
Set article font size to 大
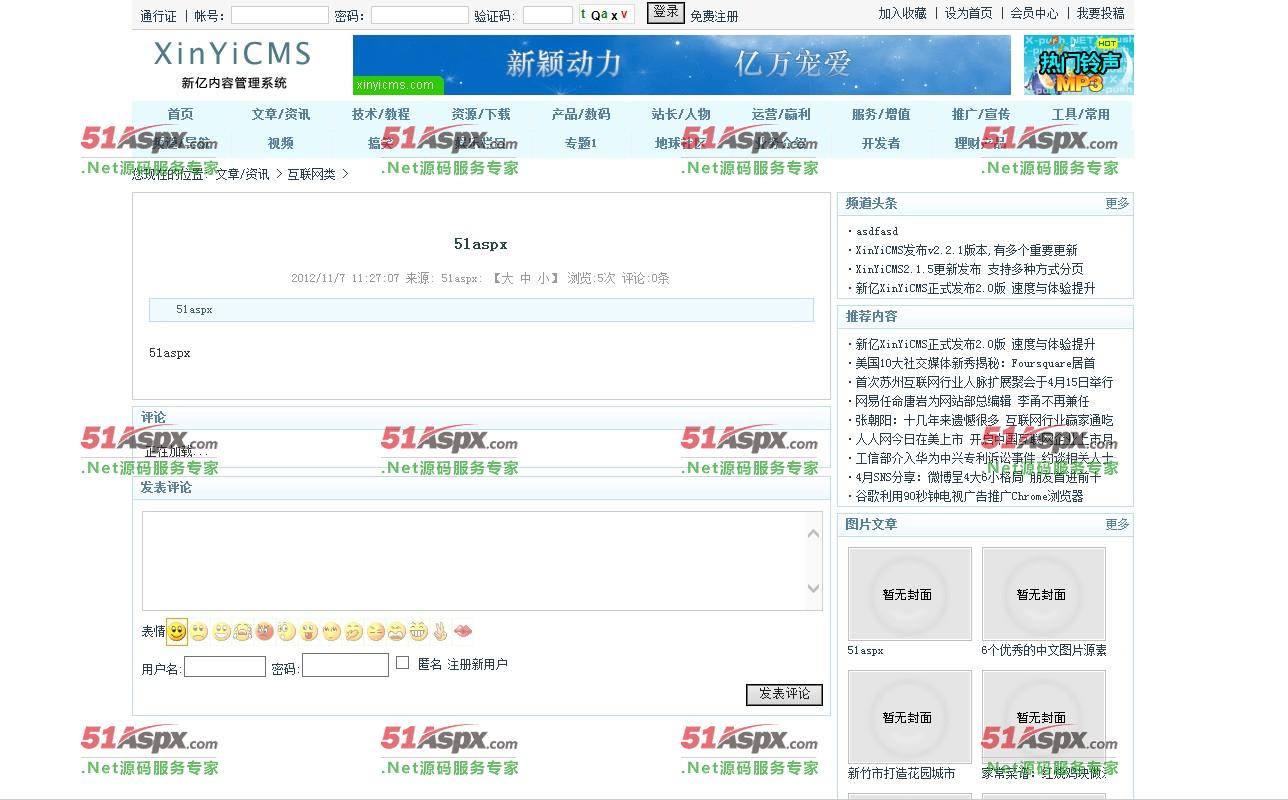point(507,279)
